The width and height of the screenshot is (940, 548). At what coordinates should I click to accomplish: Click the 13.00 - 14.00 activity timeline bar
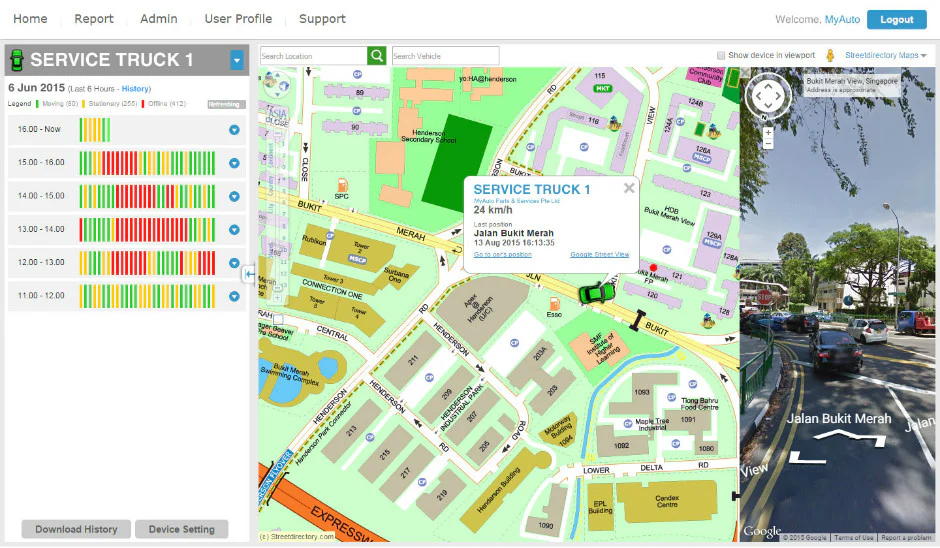[147, 230]
